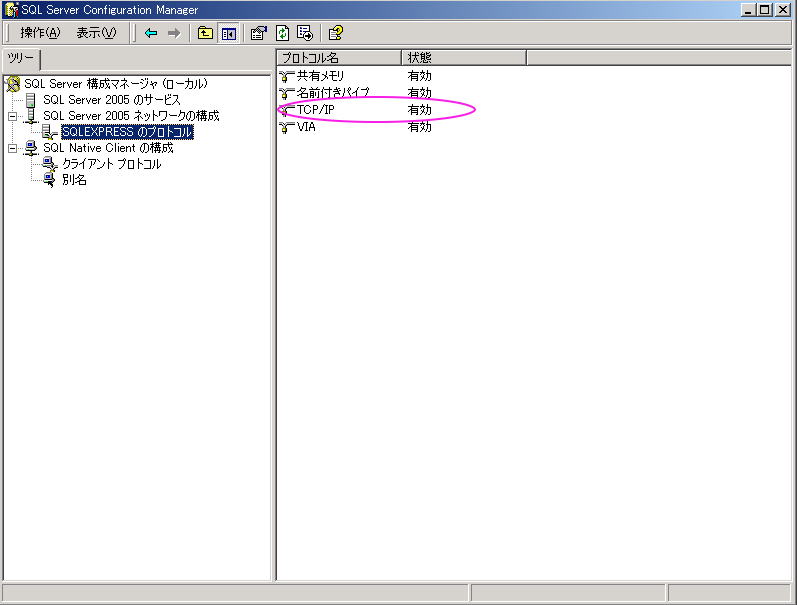Select SQL Server 2005 のサービス tree item
The width and height of the screenshot is (797, 605).
point(111,100)
